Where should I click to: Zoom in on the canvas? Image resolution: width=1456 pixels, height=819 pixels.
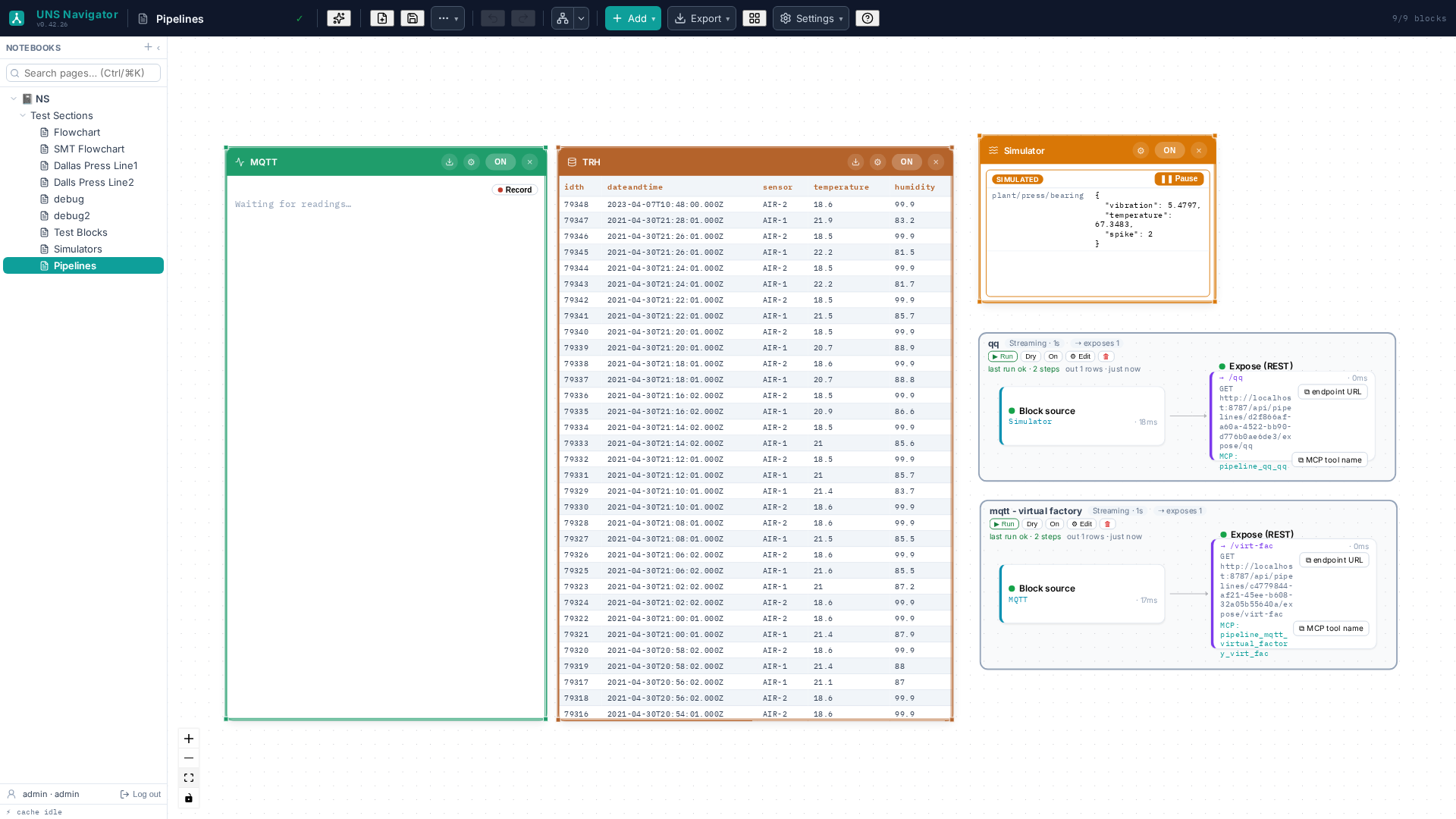point(189,739)
